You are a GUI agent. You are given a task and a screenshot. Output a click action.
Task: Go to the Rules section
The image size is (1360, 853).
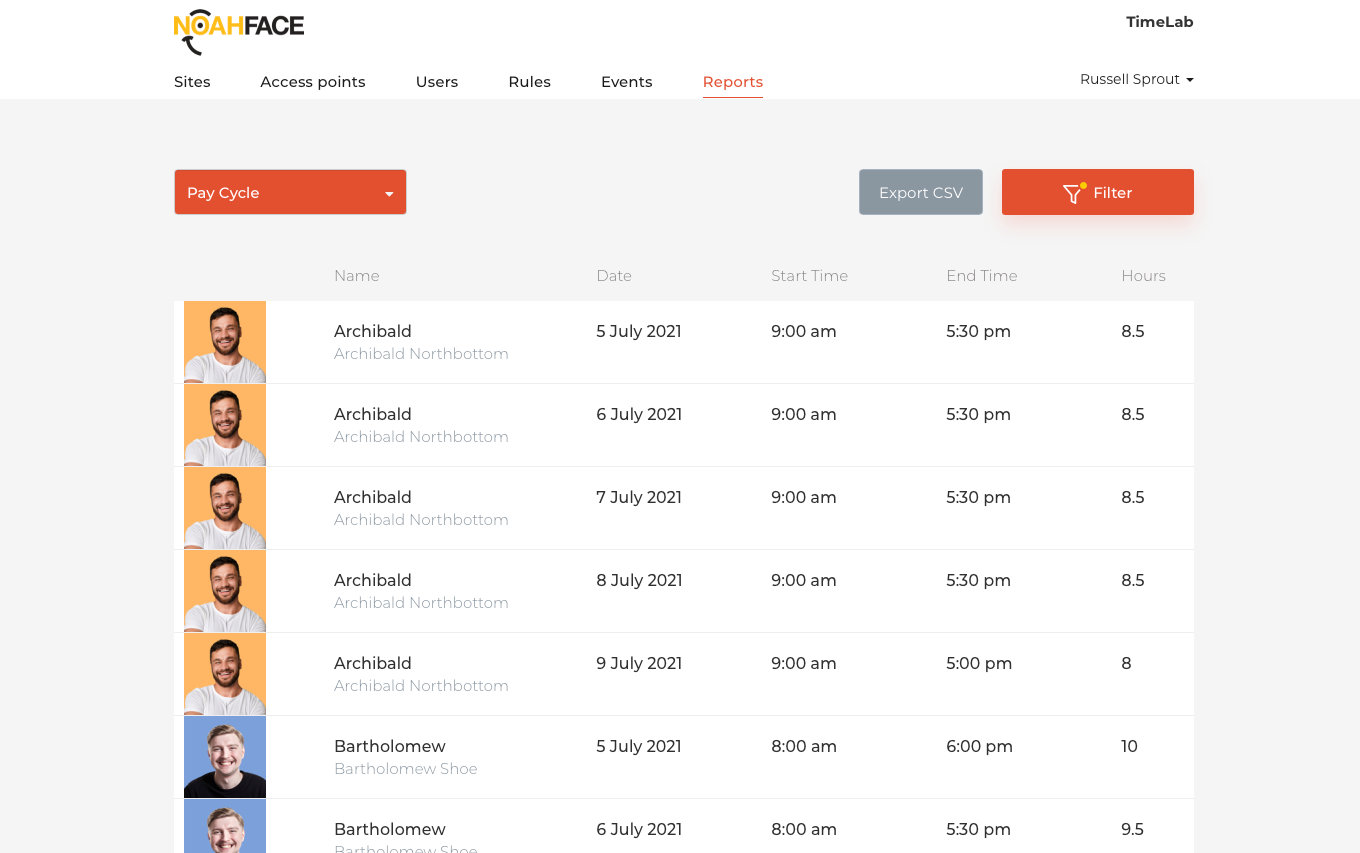coord(529,82)
